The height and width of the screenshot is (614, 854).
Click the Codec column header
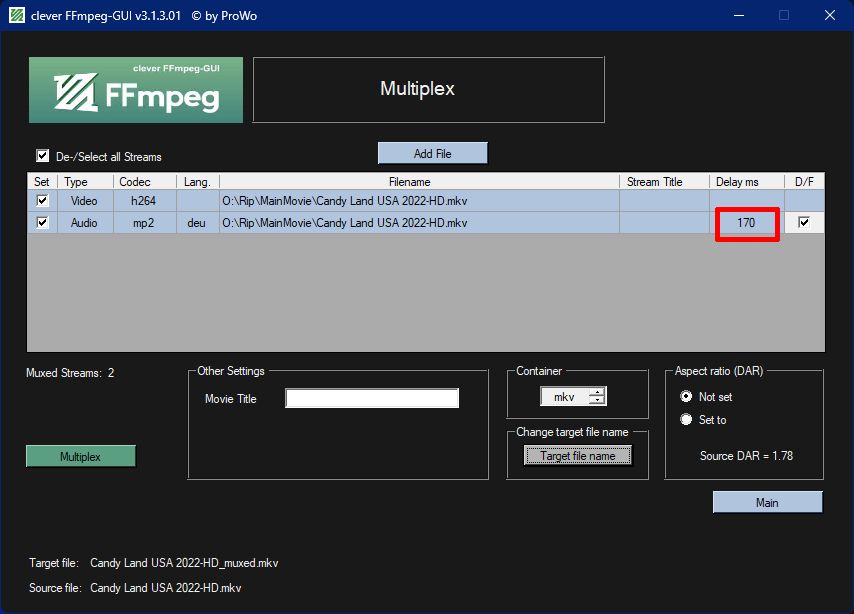click(144, 182)
